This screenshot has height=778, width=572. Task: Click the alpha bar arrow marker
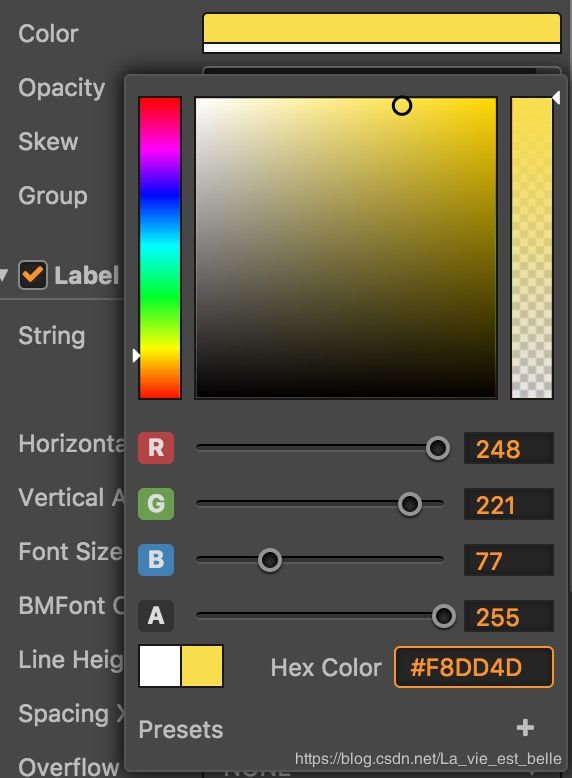tap(556, 97)
